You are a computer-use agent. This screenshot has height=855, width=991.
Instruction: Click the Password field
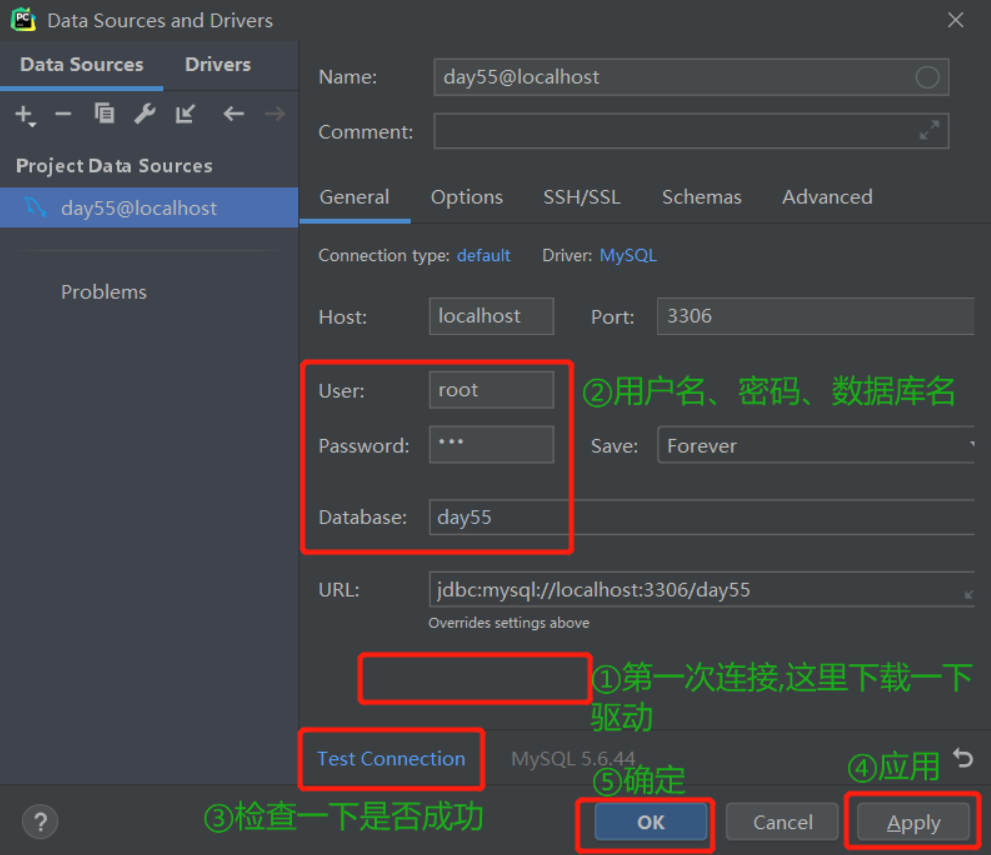tap(491, 444)
